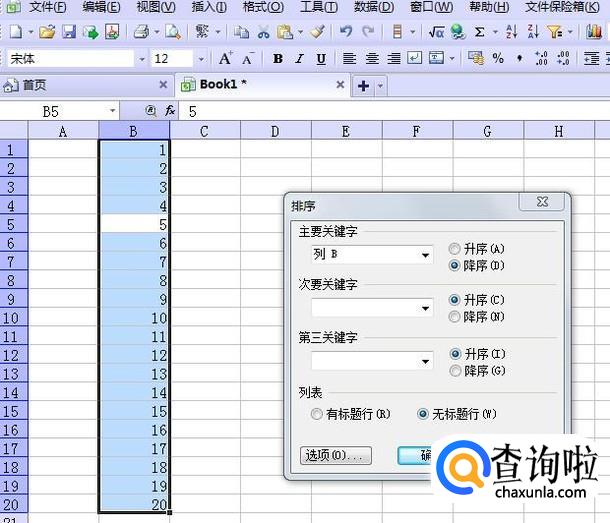
Task: Click the sort dialog confirm button
Action: pyautogui.click(x=415, y=455)
